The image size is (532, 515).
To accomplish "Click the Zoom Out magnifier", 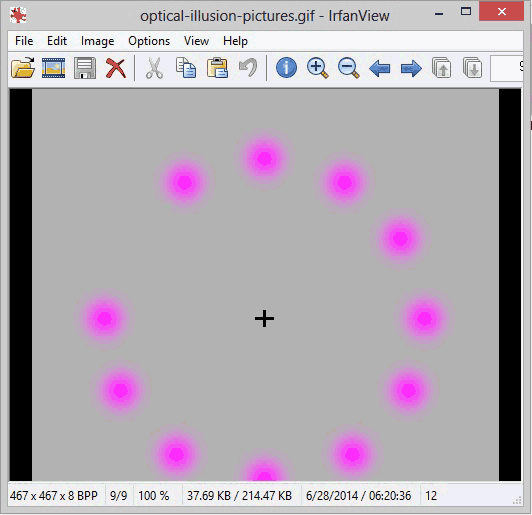I will 349,68.
